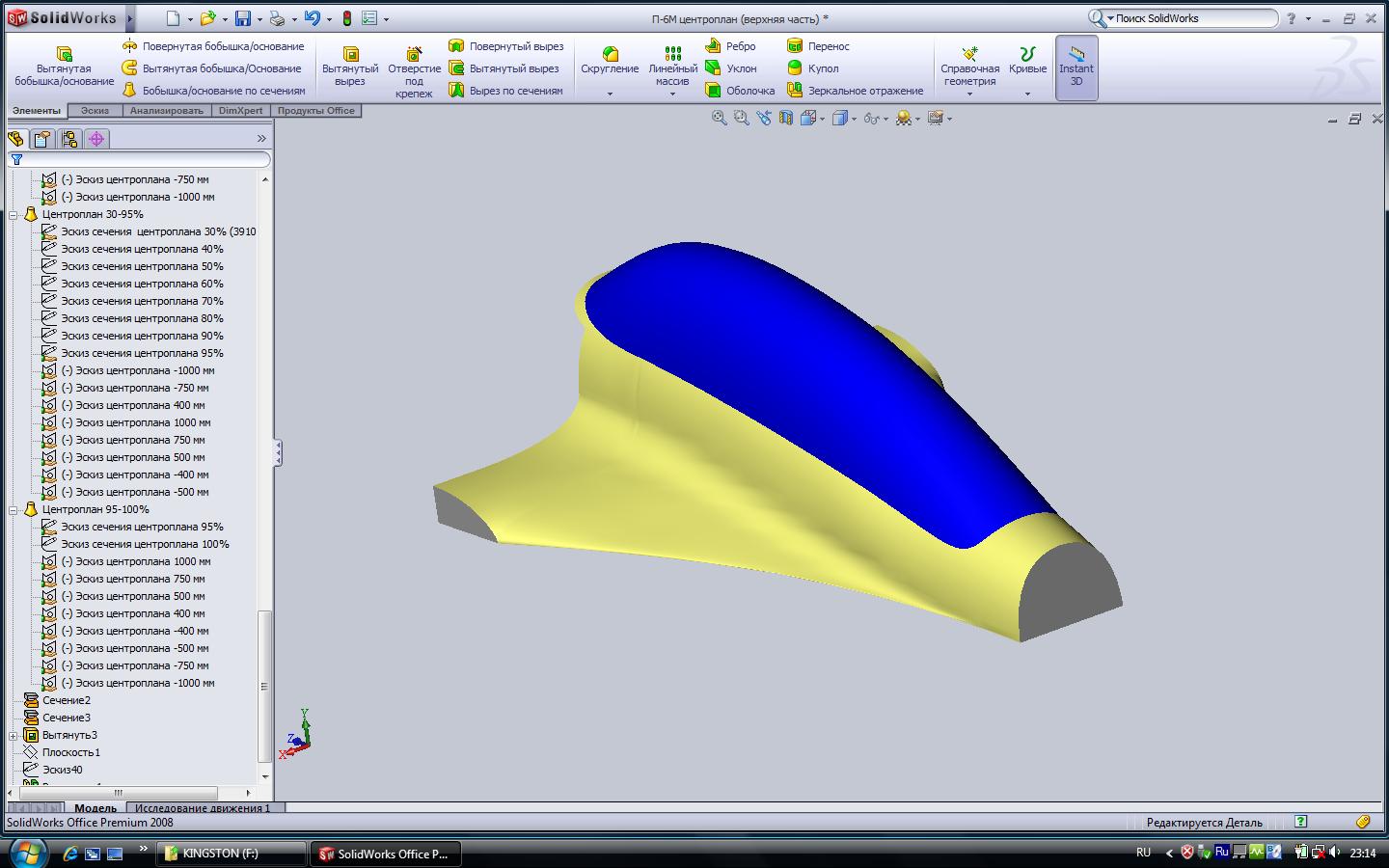The width and height of the screenshot is (1389, 868).
Task: Select Эскиз сечения центроплана 100% in tree
Action: pos(145,544)
